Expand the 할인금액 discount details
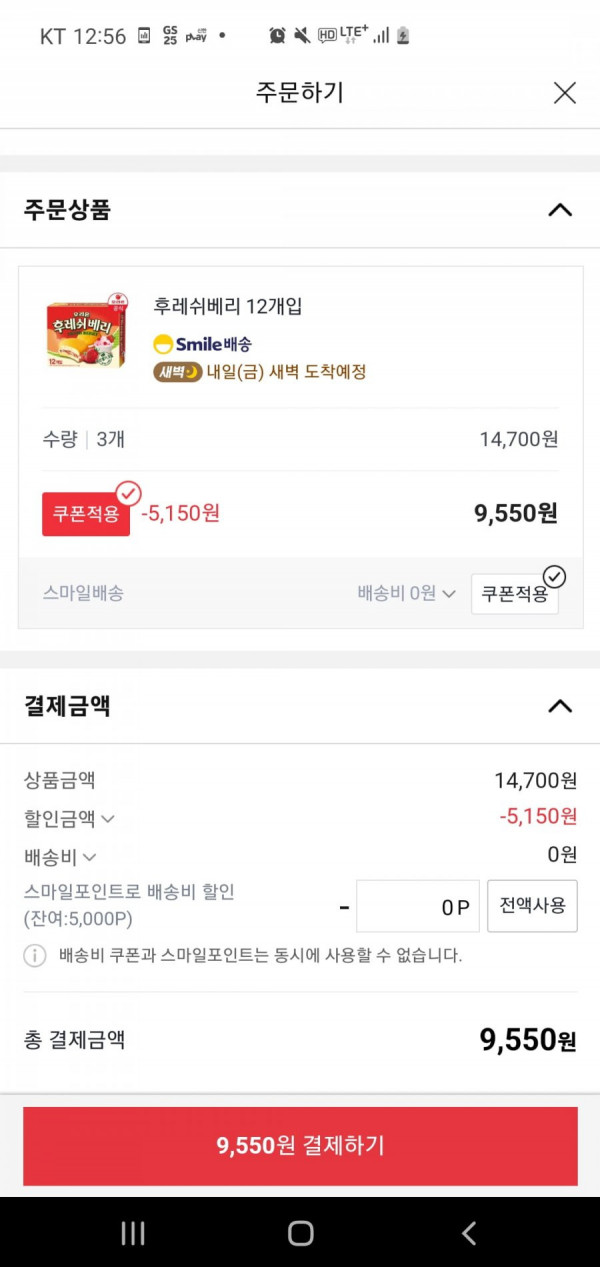The height and width of the screenshot is (1267, 600). click(69, 819)
